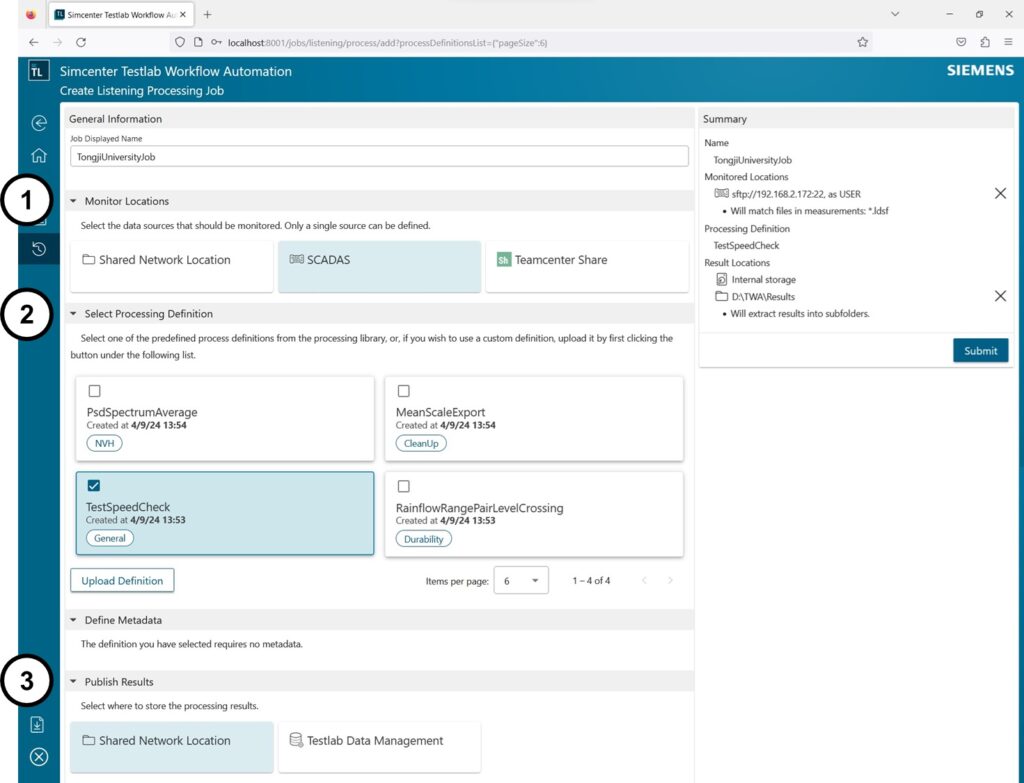Image resolution: width=1024 pixels, height=783 pixels.
Task: Click inside the Job Displayed Name field
Action: (x=378, y=156)
